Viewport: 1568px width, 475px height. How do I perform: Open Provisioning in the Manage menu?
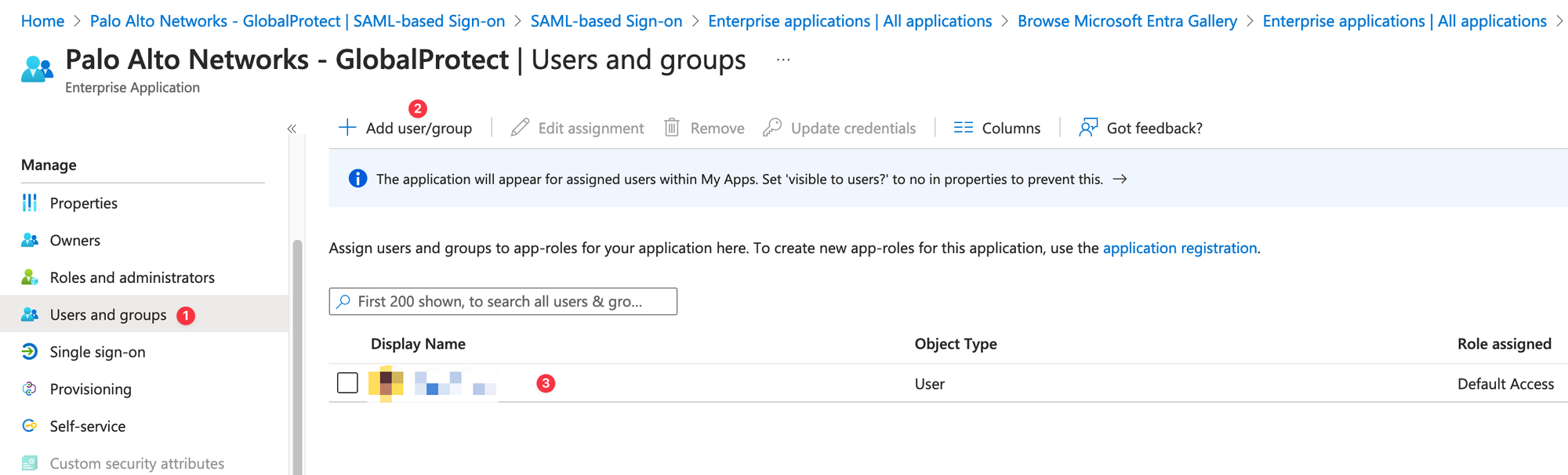coord(90,390)
